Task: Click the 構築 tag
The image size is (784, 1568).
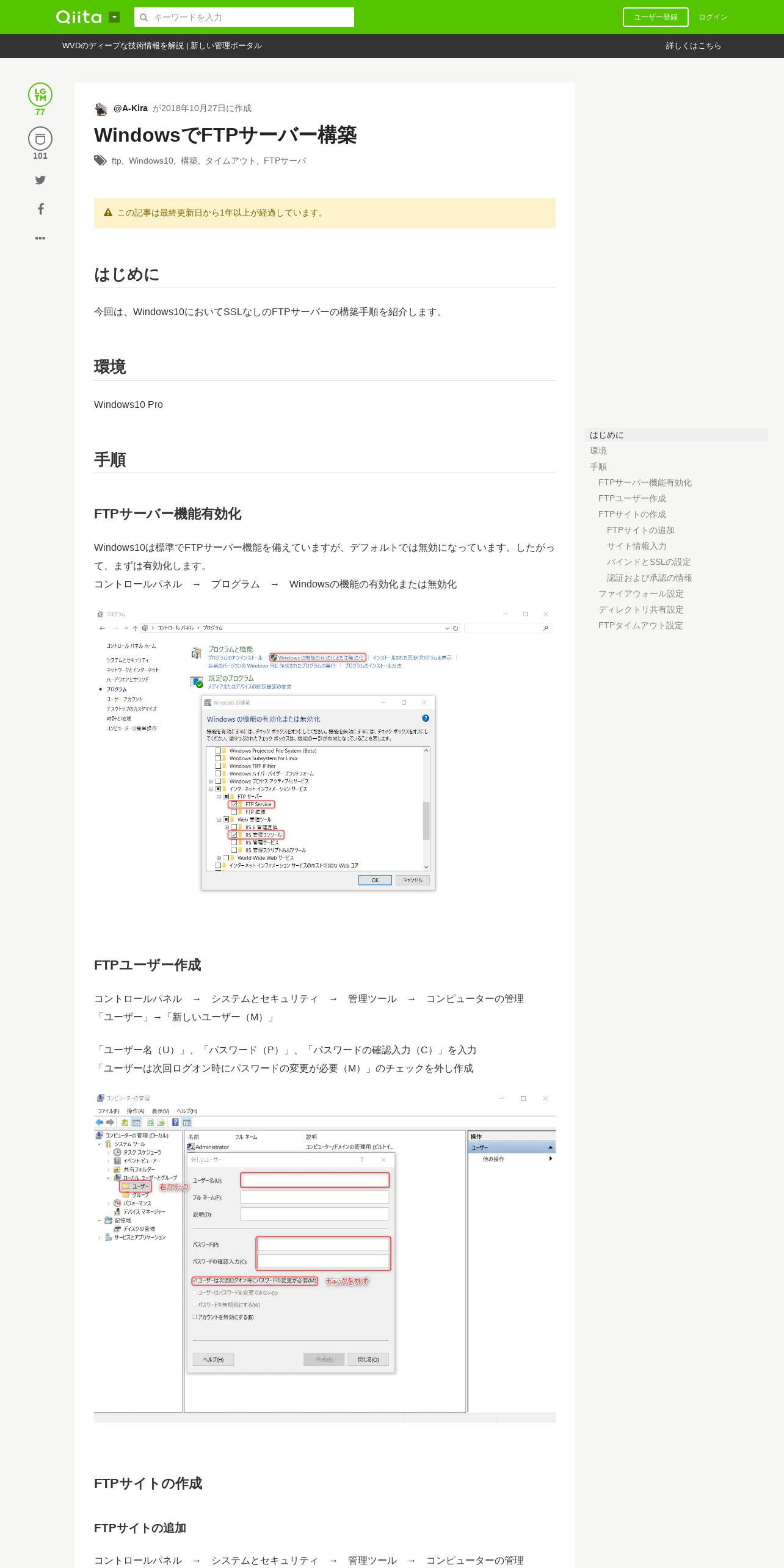Action: [x=189, y=161]
